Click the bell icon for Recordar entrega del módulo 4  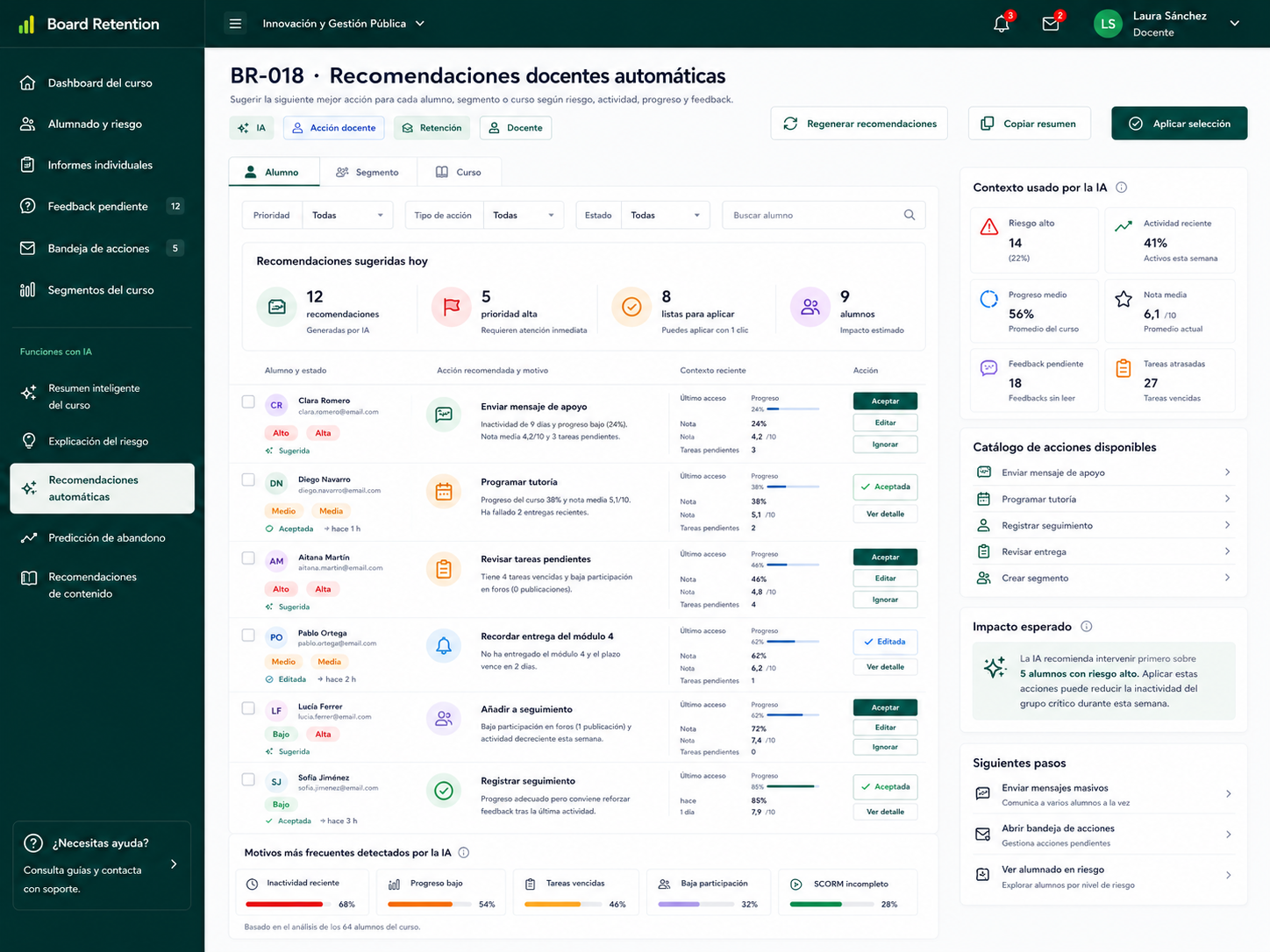(x=444, y=646)
